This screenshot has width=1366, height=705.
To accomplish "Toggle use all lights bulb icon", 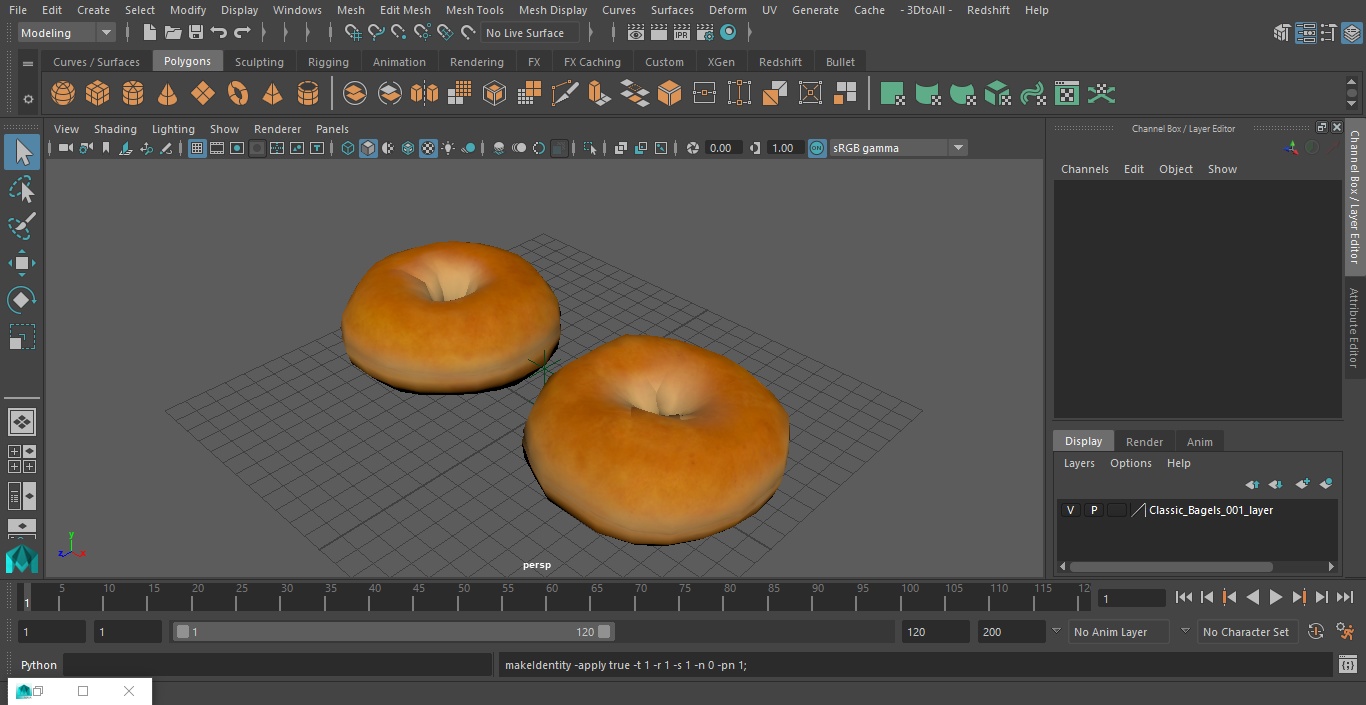I will 448,148.
